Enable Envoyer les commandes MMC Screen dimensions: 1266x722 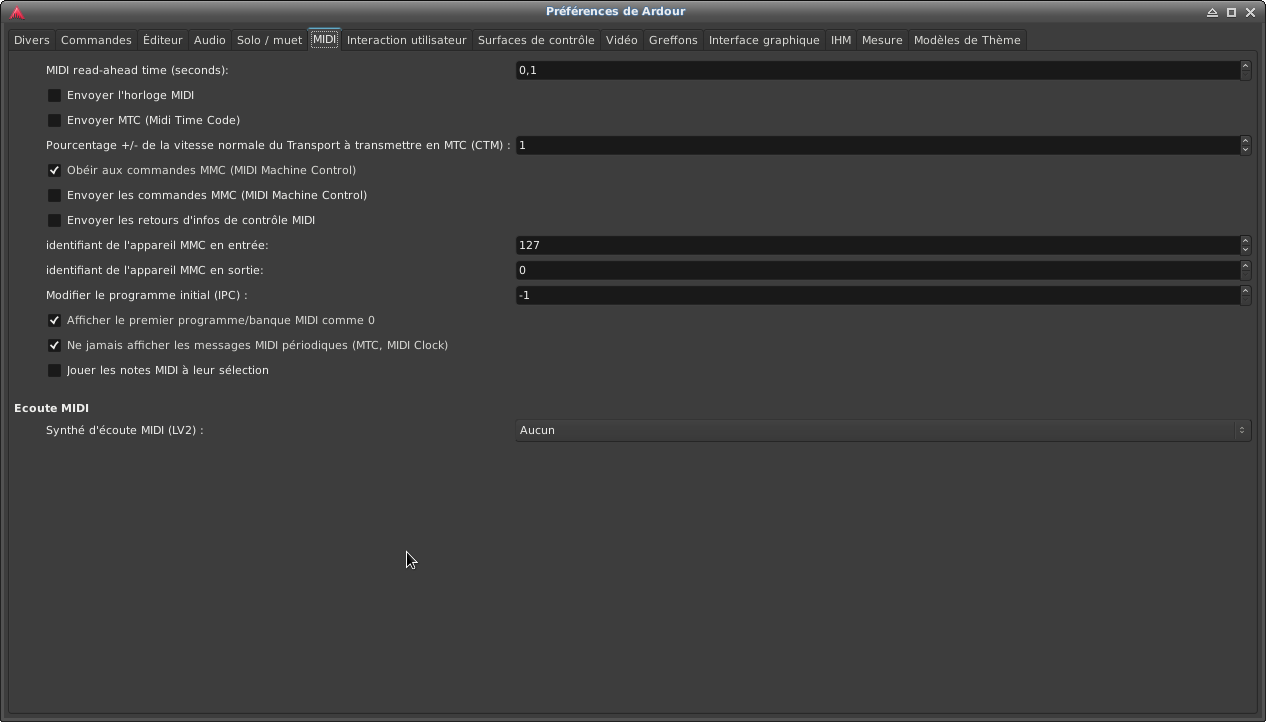pos(55,195)
